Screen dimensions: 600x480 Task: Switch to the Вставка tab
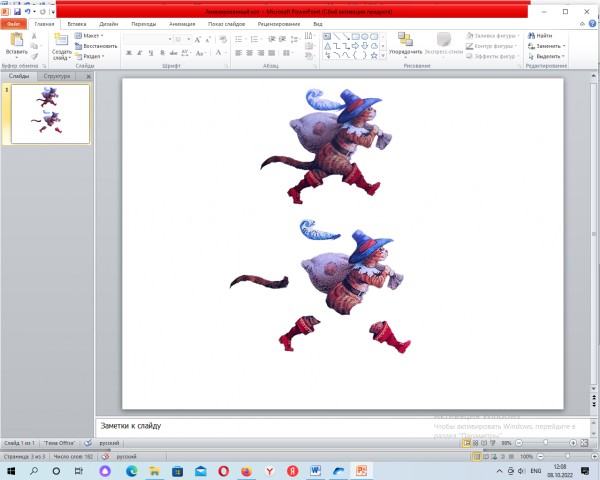point(77,24)
